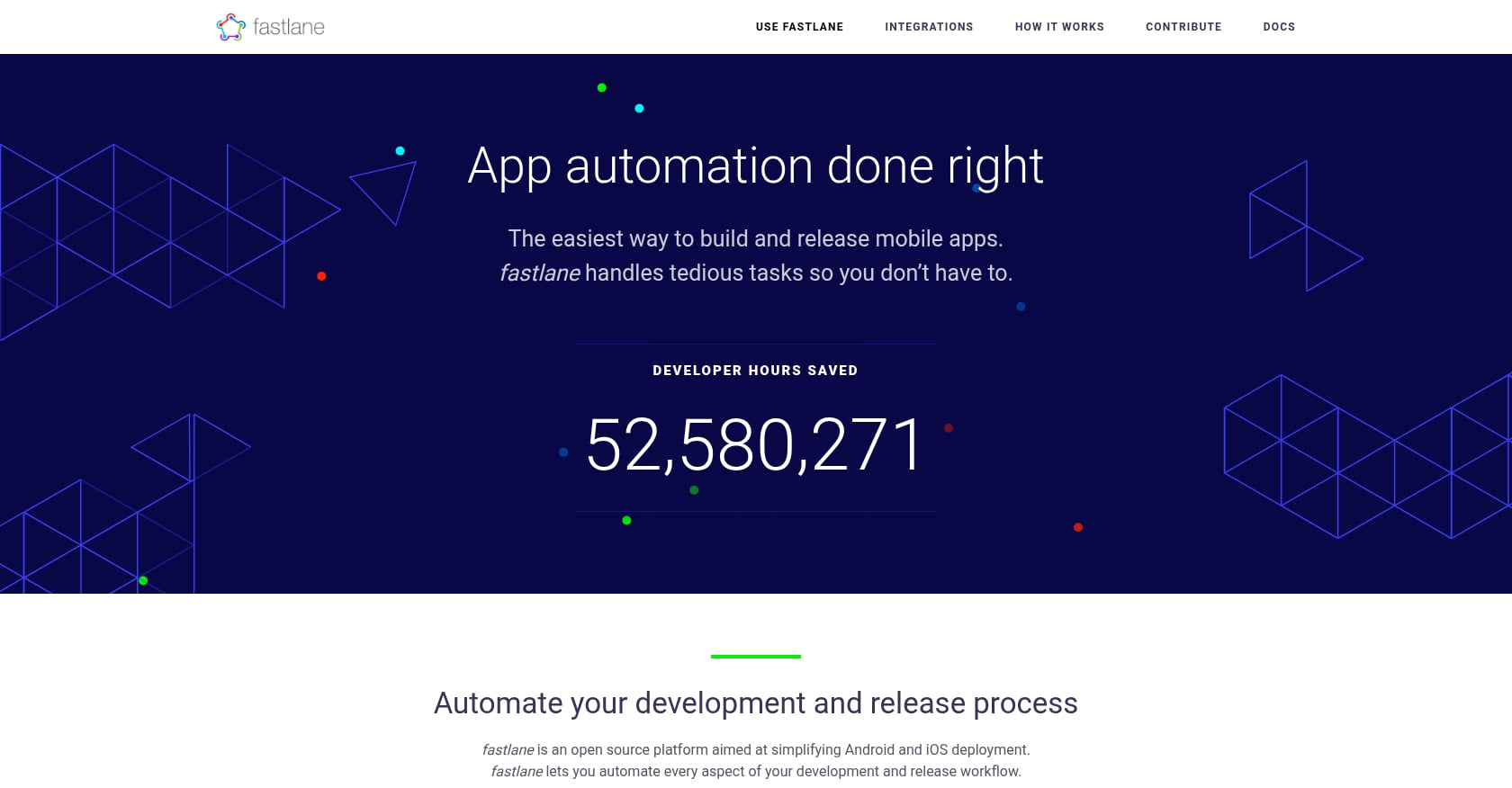Viewport: 1512px width, 788px height.
Task: Open the Contribute nav item
Action: coord(1183,27)
